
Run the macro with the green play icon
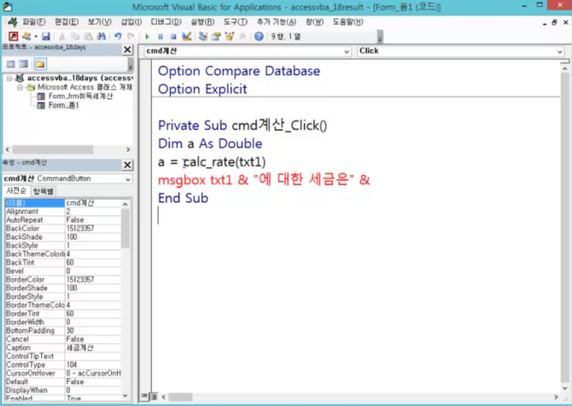coord(147,36)
